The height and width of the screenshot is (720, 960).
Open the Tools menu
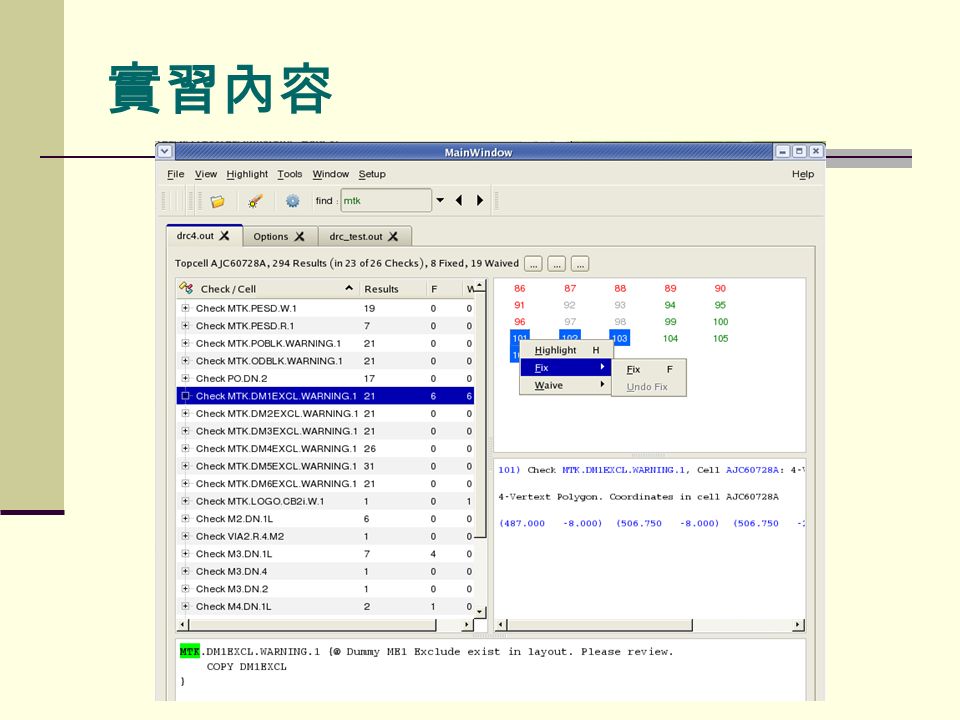(290, 174)
